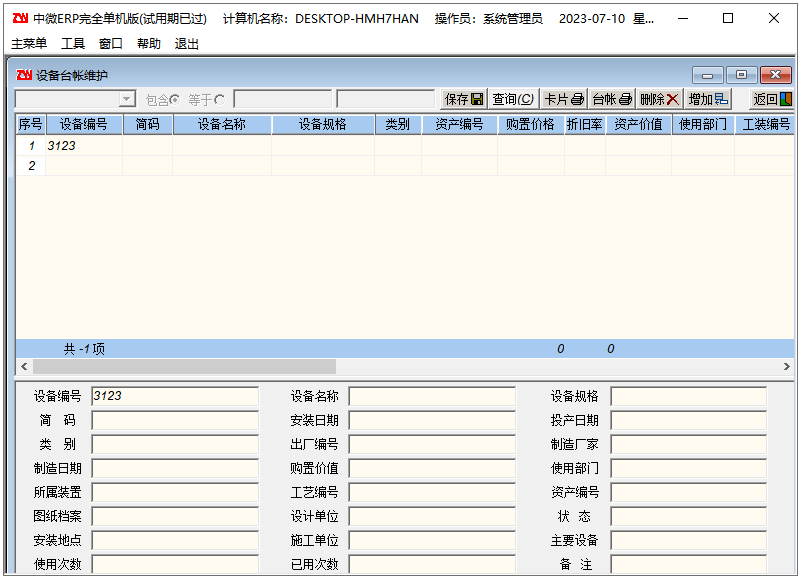The height and width of the screenshot is (579, 801).
Task: Click the 备注 input field
Action: tap(689, 564)
